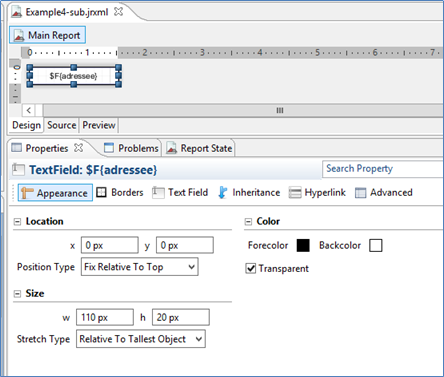Image resolution: width=444 pixels, height=377 pixels.
Task: Open the Stretch Type dropdown
Action: coord(141,339)
